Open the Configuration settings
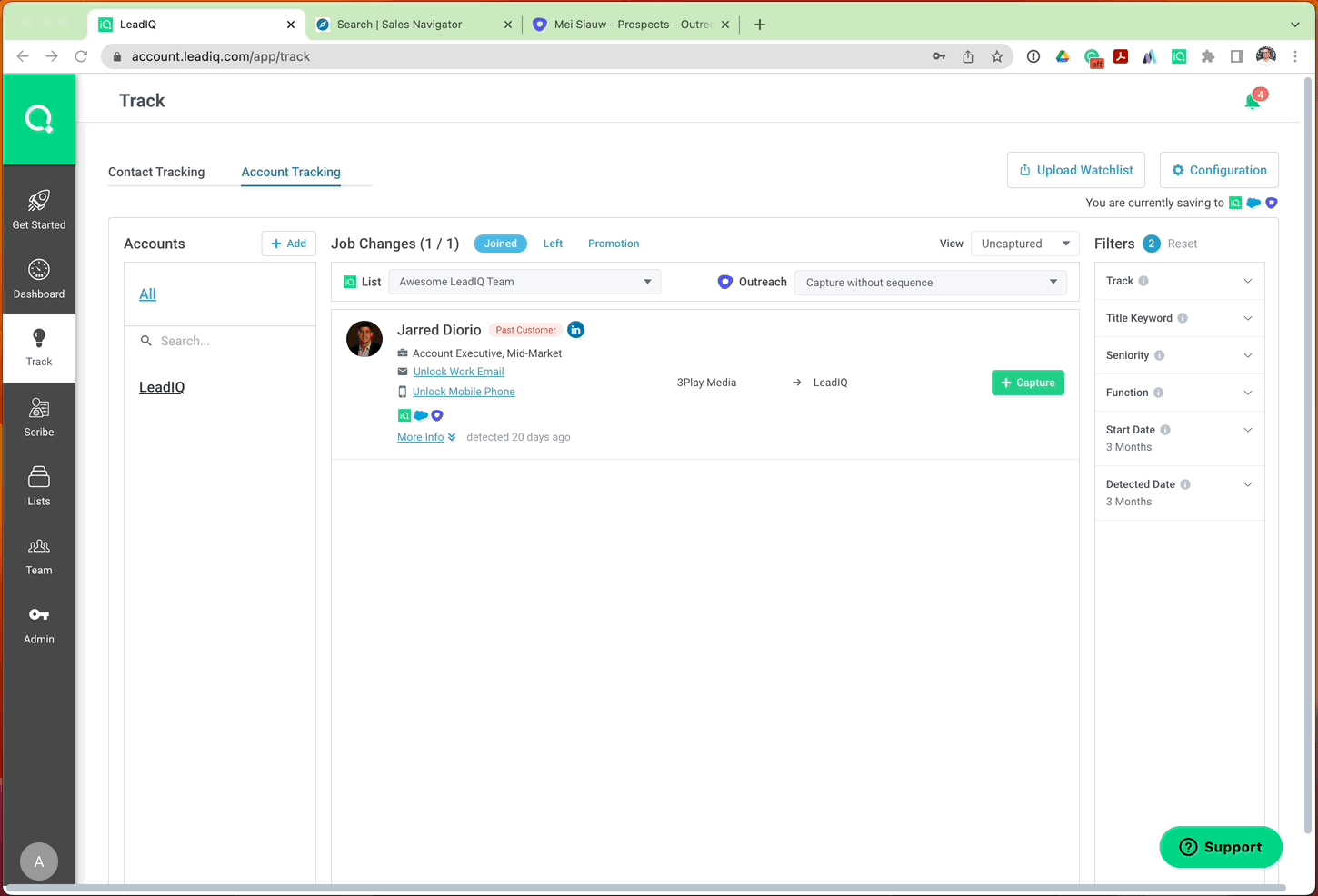This screenshot has width=1318, height=896. pos(1219,170)
